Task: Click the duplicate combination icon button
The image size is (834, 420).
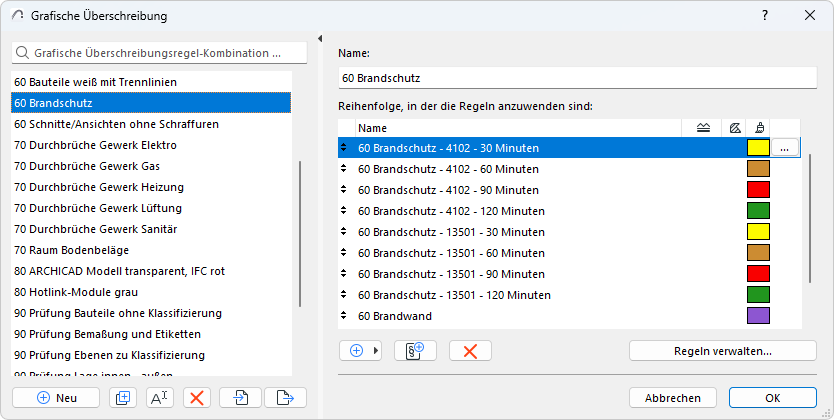Action: pos(123,397)
